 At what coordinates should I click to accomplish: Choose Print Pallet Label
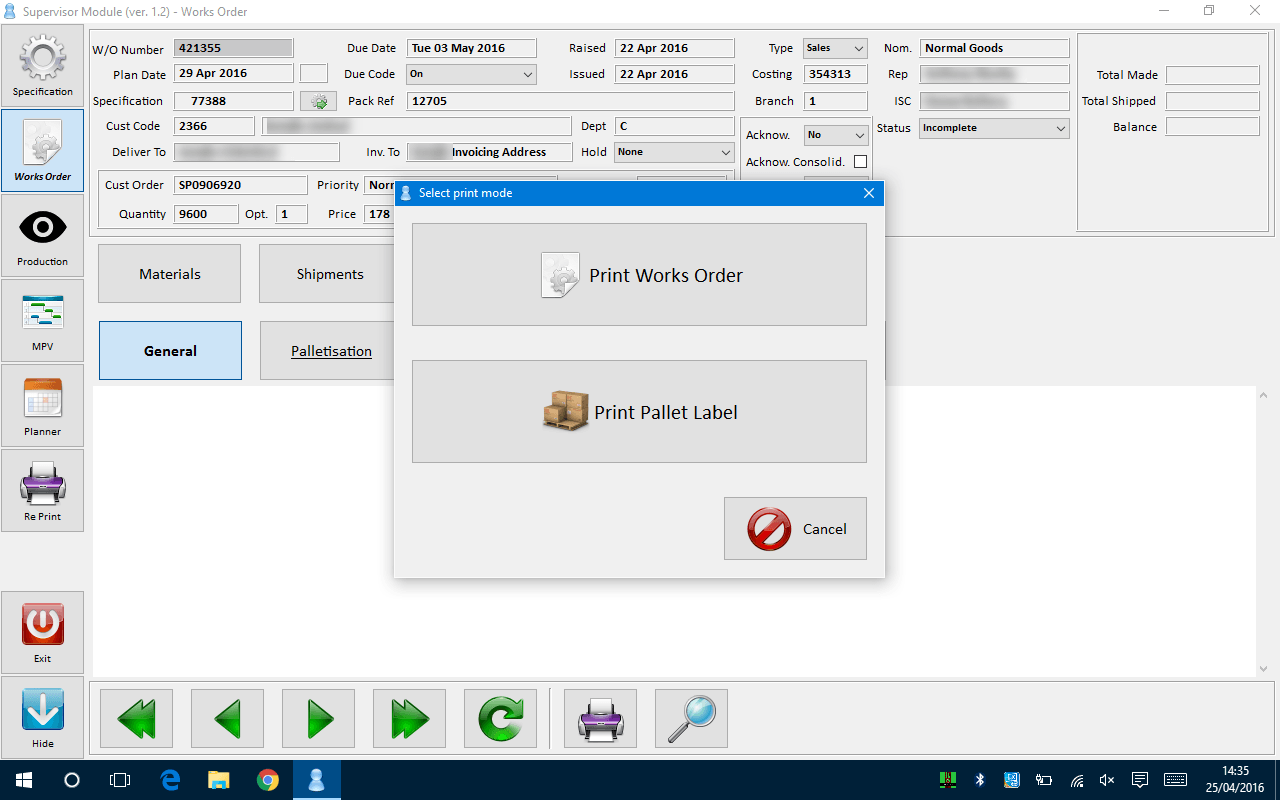coord(639,412)
